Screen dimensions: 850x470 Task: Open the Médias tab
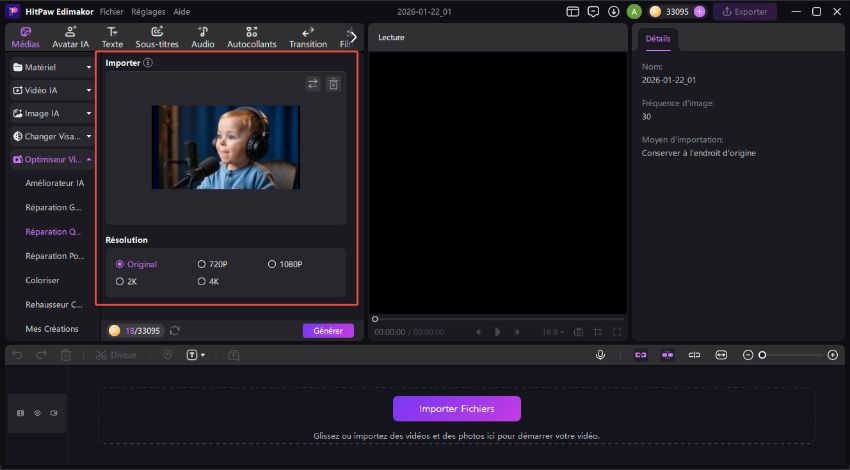coord(25,37)
